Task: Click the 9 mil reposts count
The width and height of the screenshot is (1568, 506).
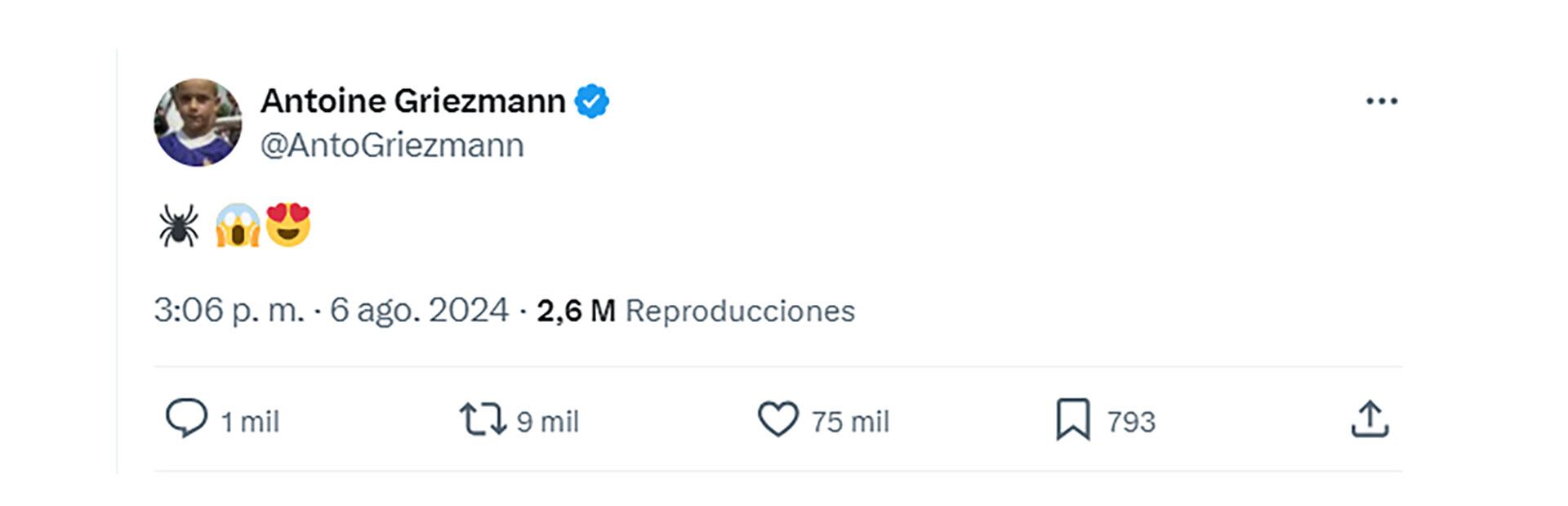Action: pyautogui.click(x=547, y=422)
